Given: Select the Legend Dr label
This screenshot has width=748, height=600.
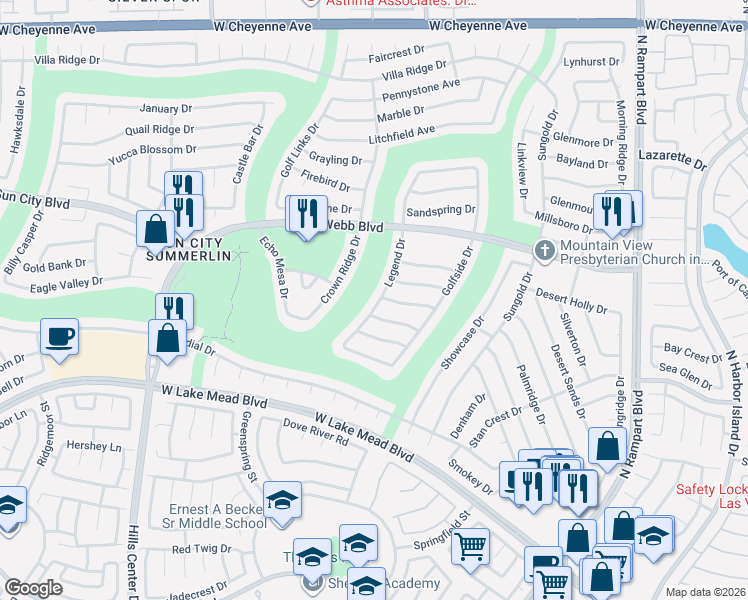Looking at the screenshot, I should click(x=395, y=263).
